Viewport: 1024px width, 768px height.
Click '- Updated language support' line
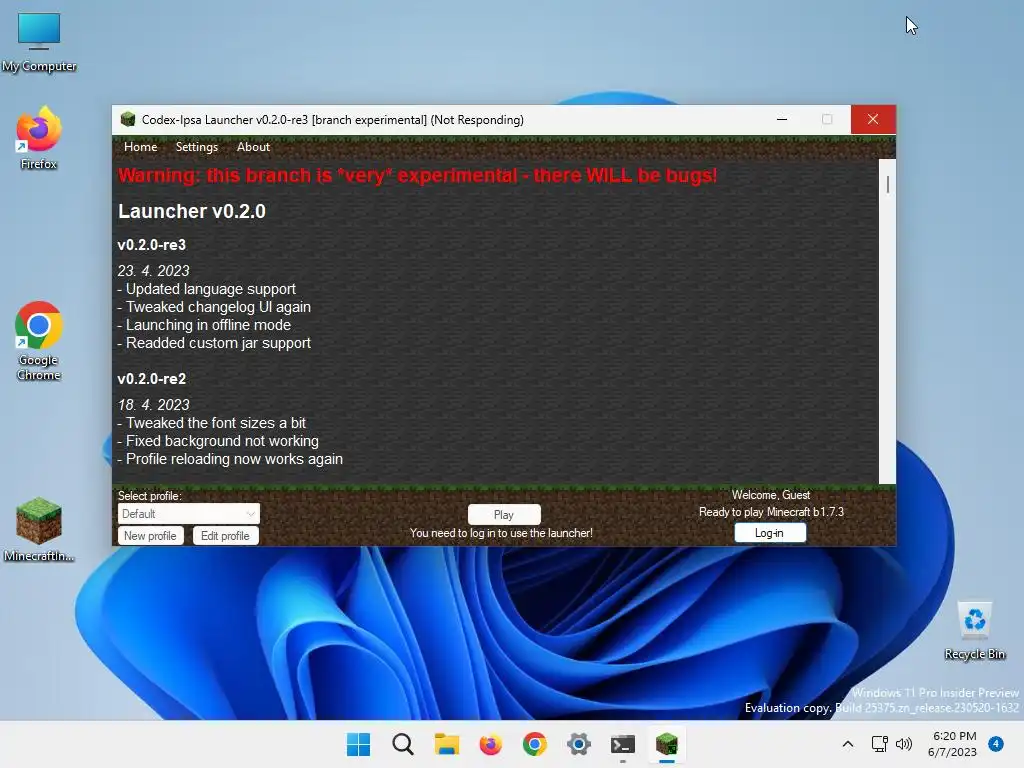[206, 289]
